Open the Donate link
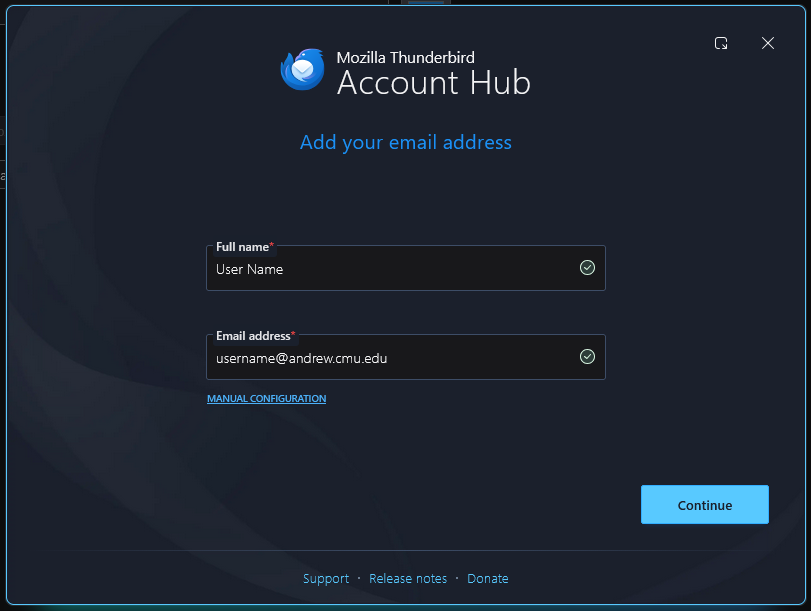 488,578
